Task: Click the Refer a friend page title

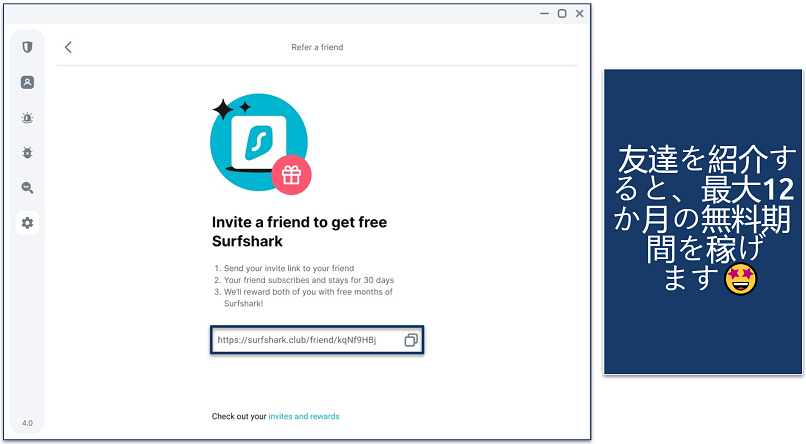Action: [x=317, y=47]
